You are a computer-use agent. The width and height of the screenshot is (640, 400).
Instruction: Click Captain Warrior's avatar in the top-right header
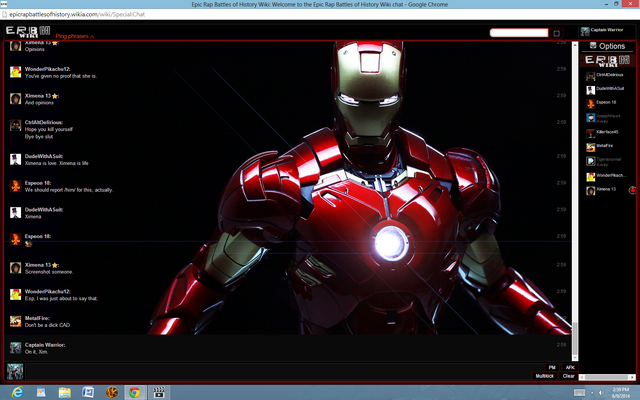[585, 31]
